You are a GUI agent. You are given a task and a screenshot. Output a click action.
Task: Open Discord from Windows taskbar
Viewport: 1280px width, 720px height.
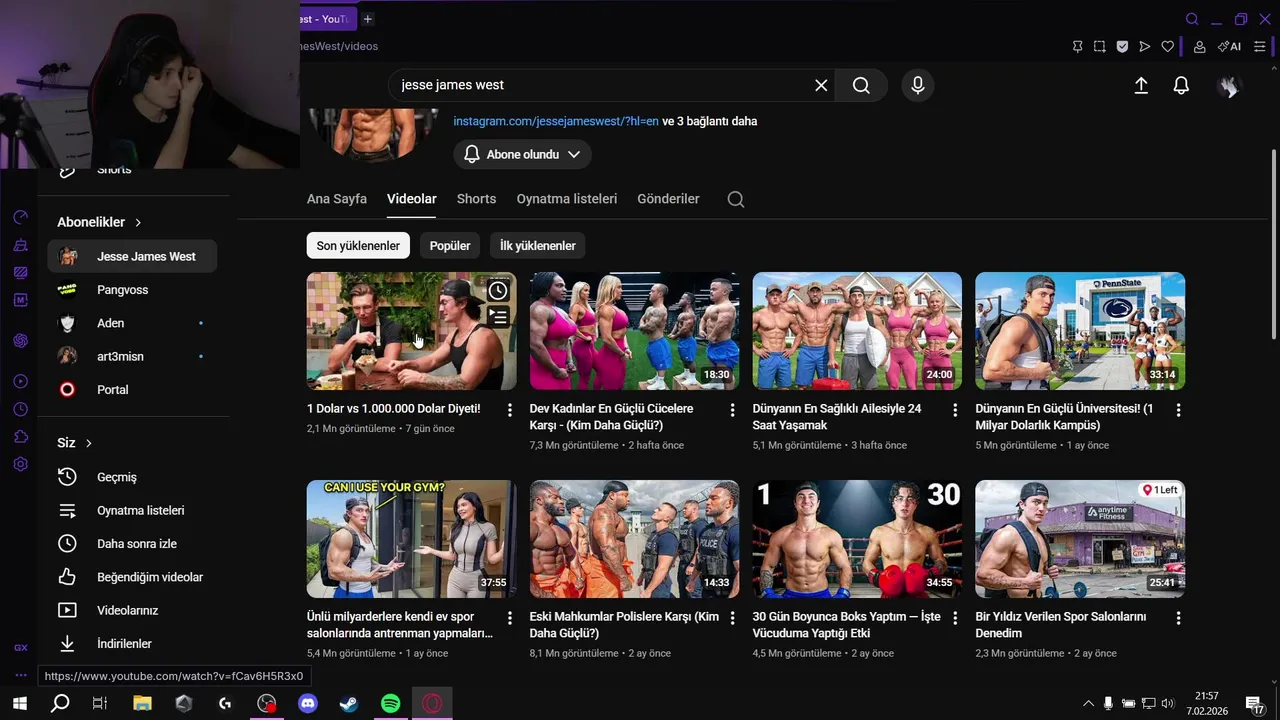(308, 704)
